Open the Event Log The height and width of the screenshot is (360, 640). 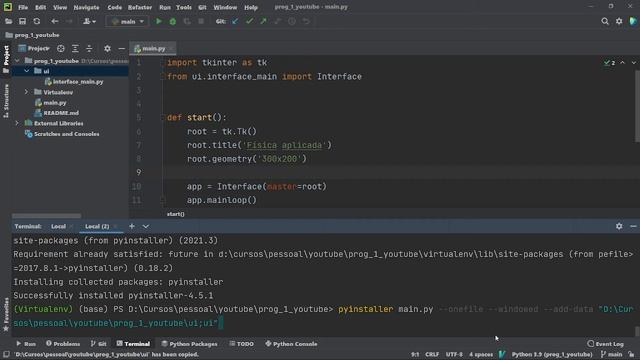605,344
